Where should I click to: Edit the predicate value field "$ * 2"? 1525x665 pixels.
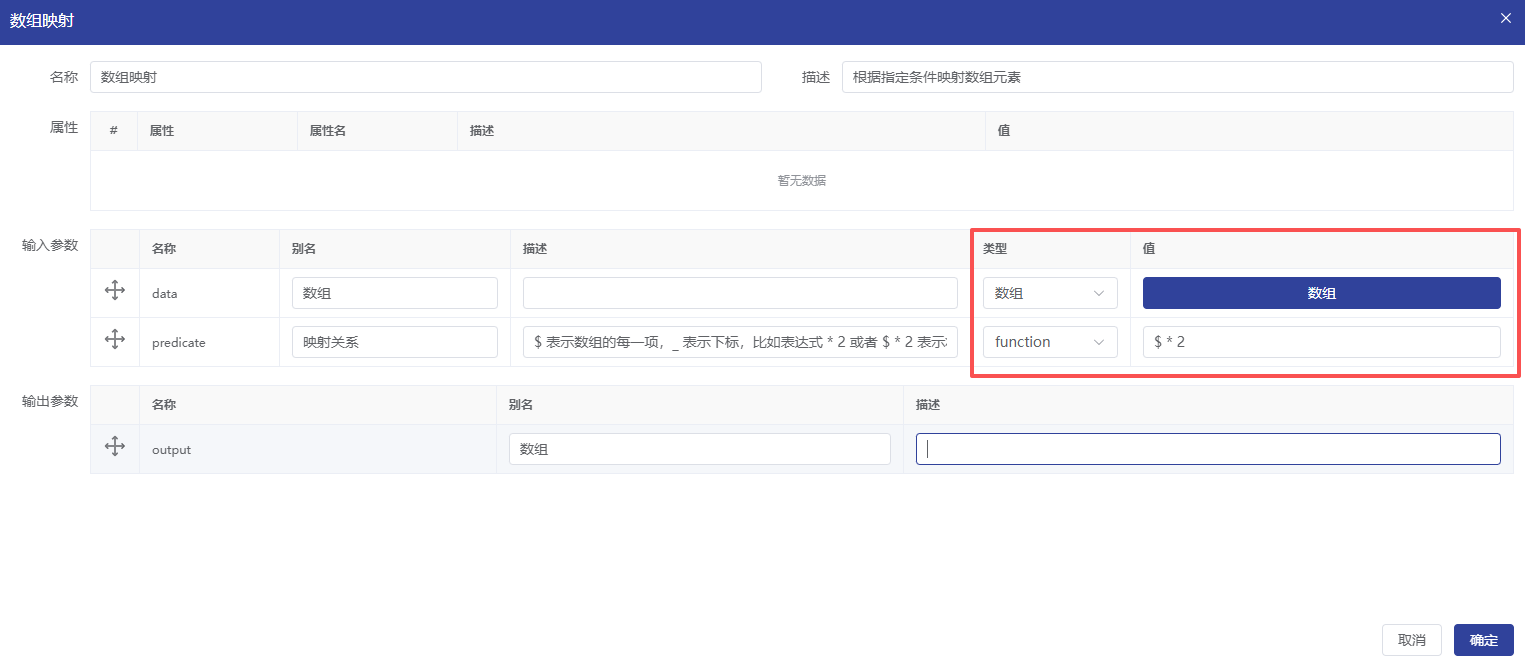[x=1321, y=342]
